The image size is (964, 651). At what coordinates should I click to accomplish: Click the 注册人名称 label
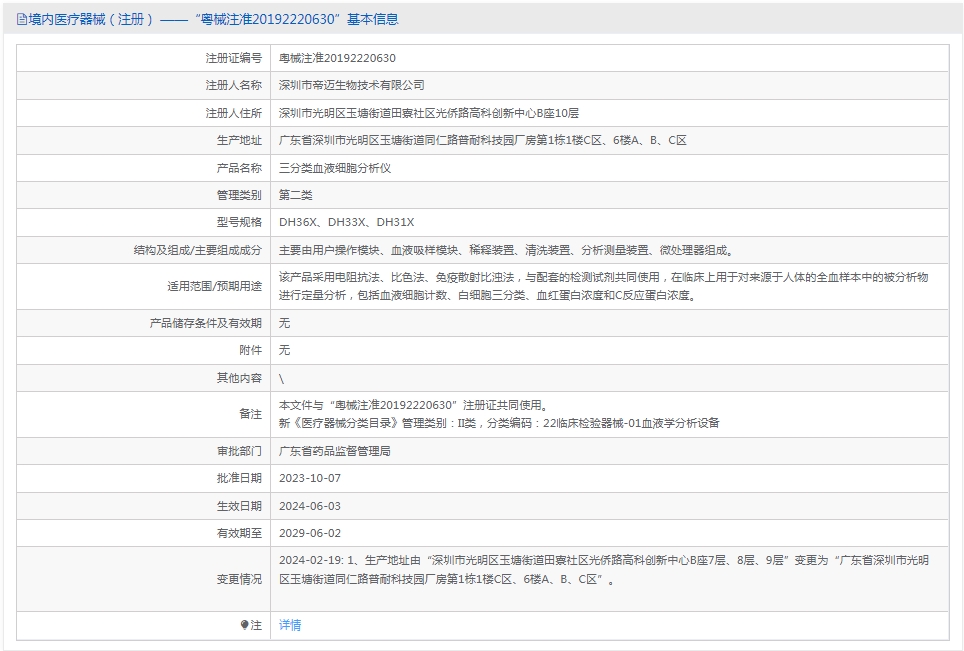[234, 85]
